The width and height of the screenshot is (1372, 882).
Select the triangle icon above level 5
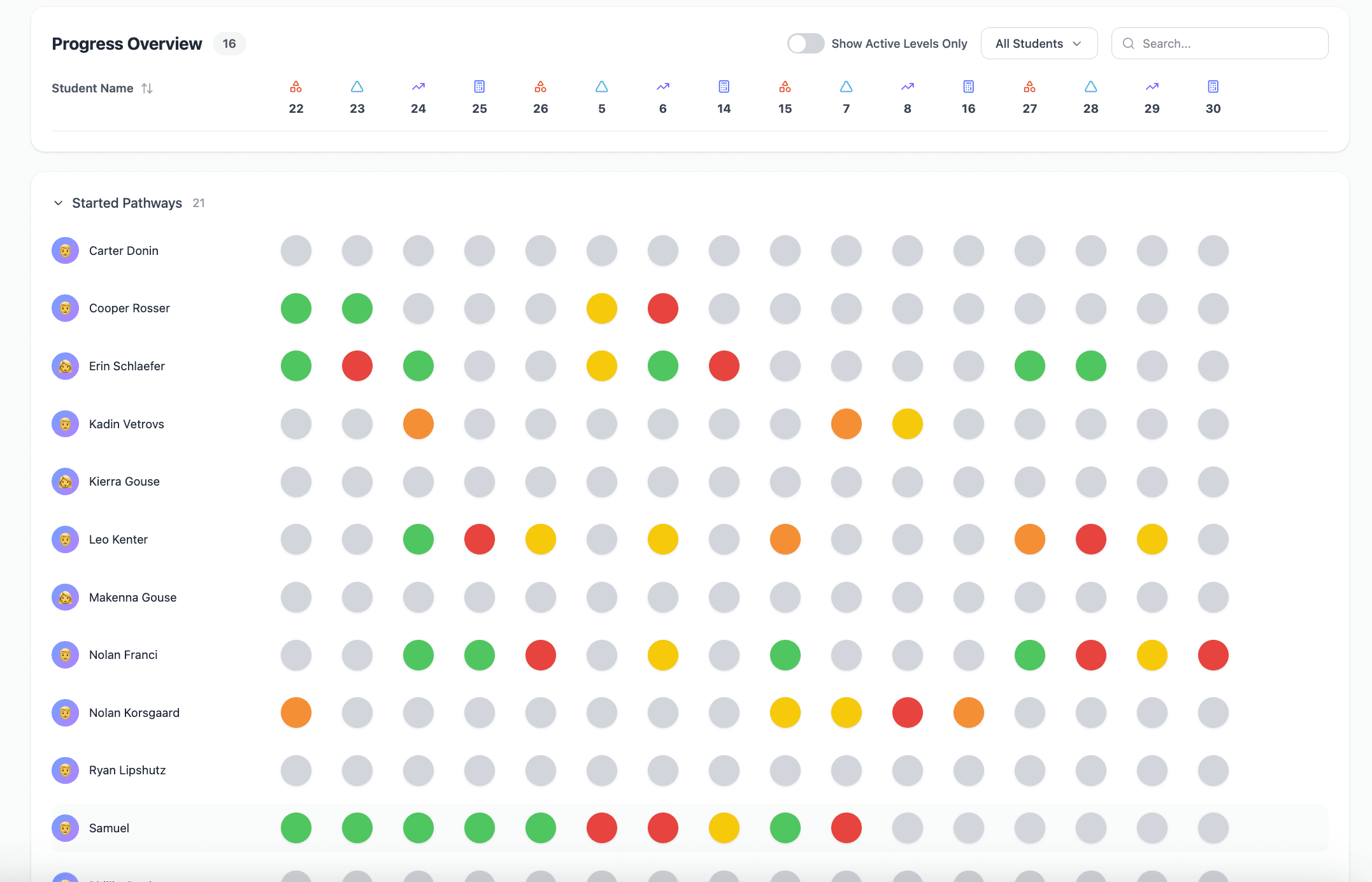point(602,87)
